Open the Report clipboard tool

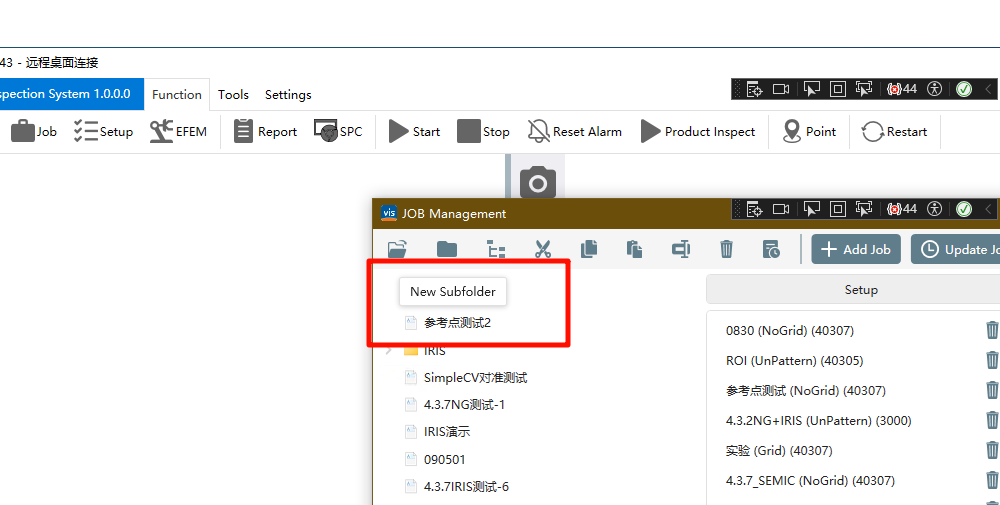[265, 131]
